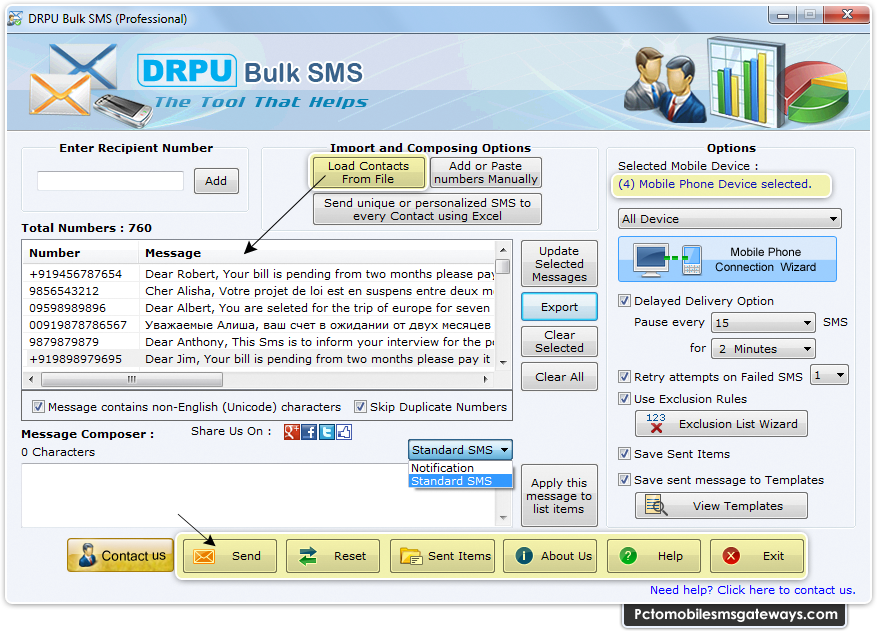Click the folder icon on Sent Items

click(x=411, y=556)
